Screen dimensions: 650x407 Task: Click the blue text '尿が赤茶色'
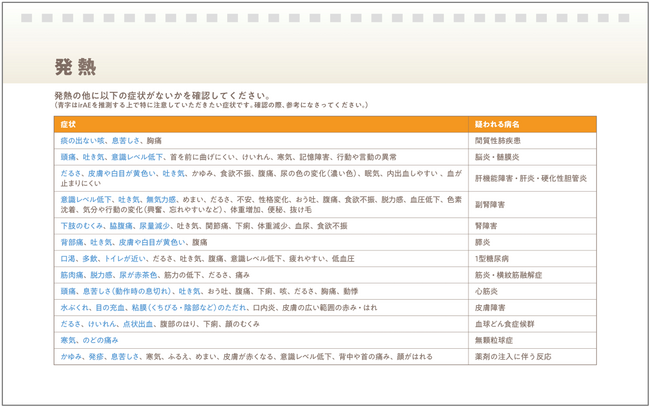pos(138,275)
